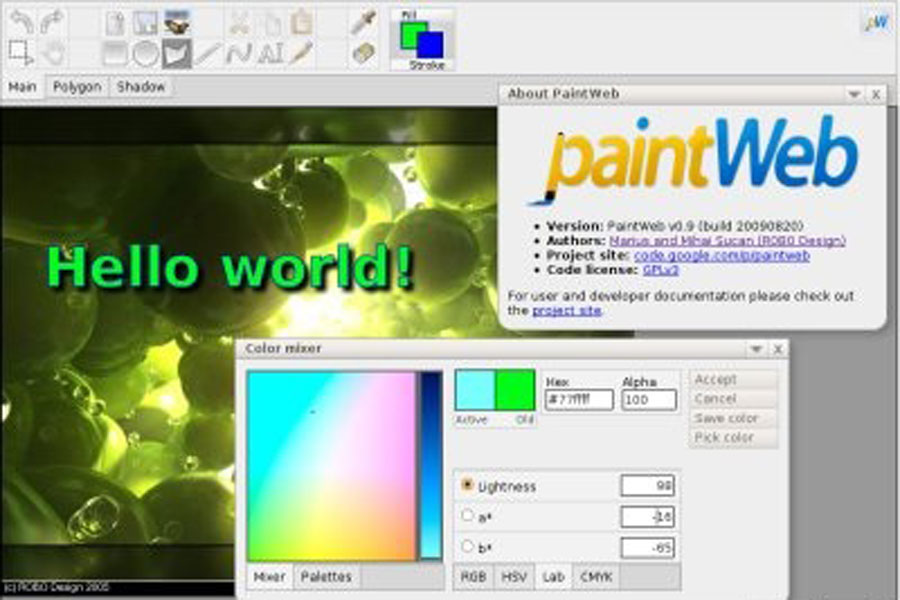Click the PaintWeb logo icon in top corner
This screenshot has width=900, height=600.
click(x=876, y=22)
